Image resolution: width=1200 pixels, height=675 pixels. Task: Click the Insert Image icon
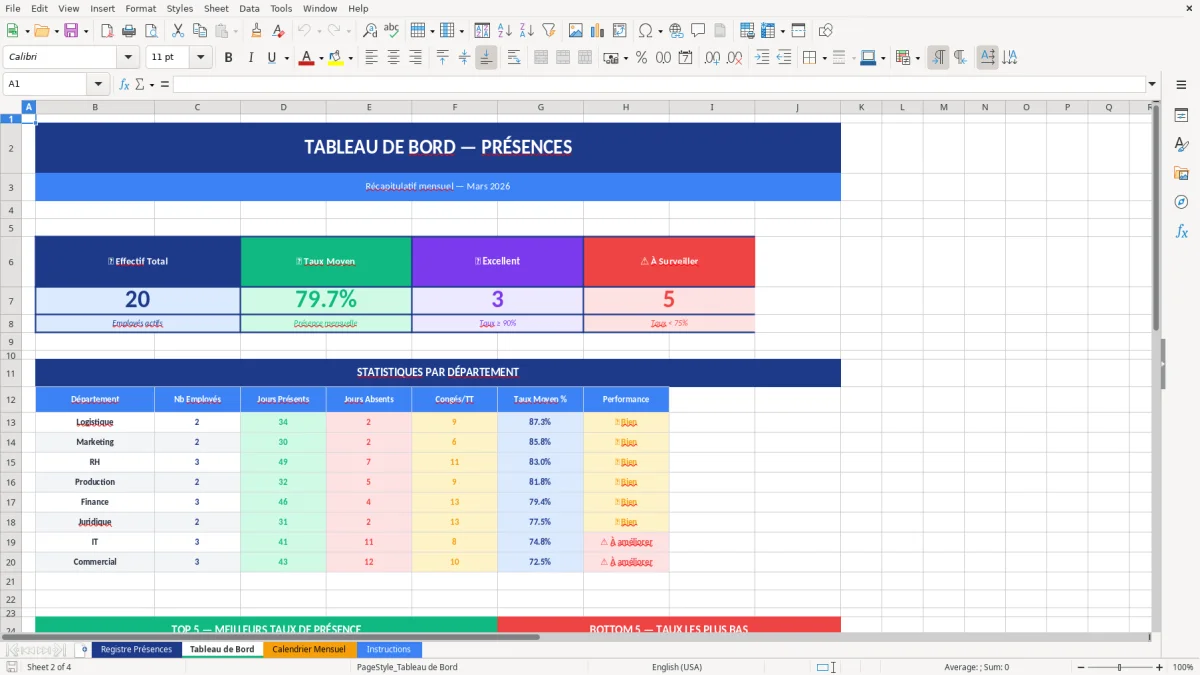576,31
